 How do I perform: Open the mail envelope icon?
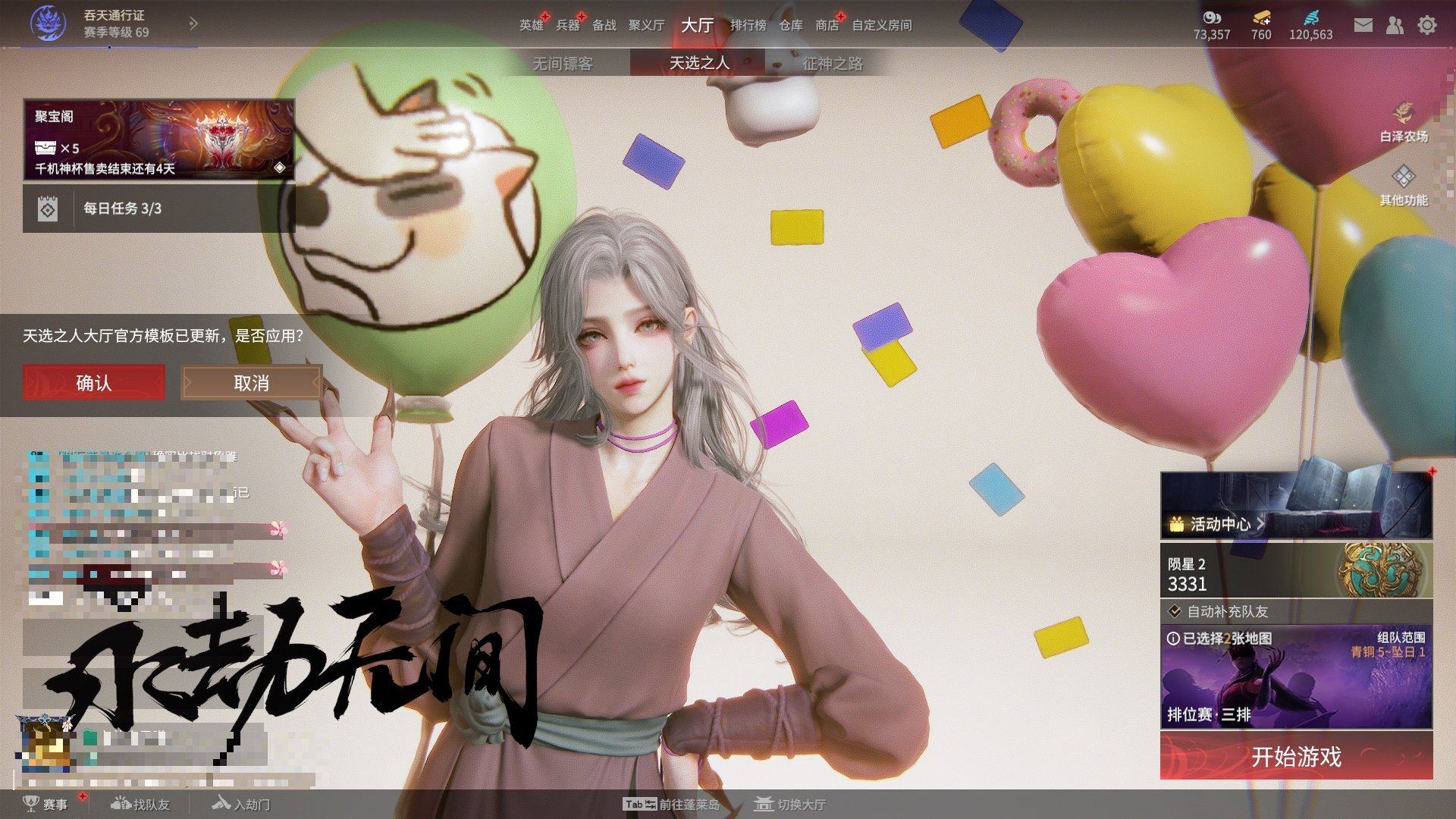coord(1363,25)
